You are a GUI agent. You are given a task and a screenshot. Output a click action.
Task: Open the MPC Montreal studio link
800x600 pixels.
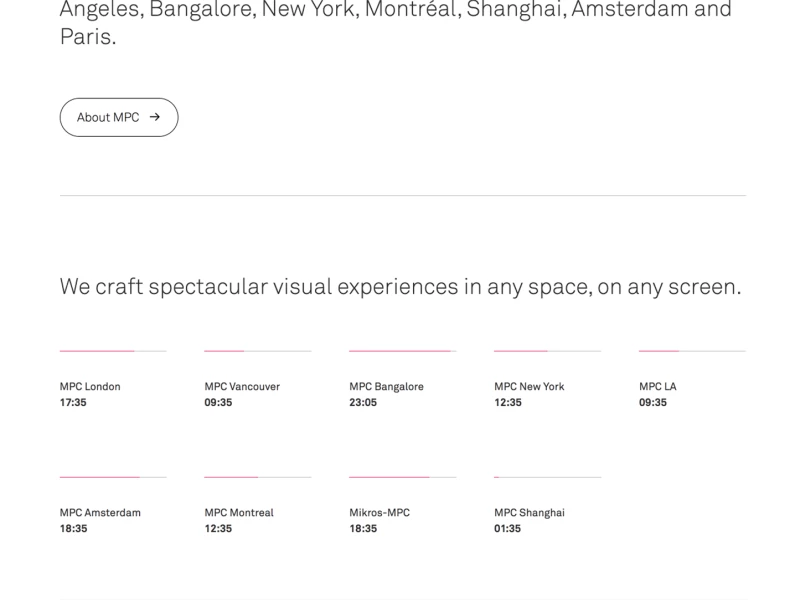click(239, 513)
